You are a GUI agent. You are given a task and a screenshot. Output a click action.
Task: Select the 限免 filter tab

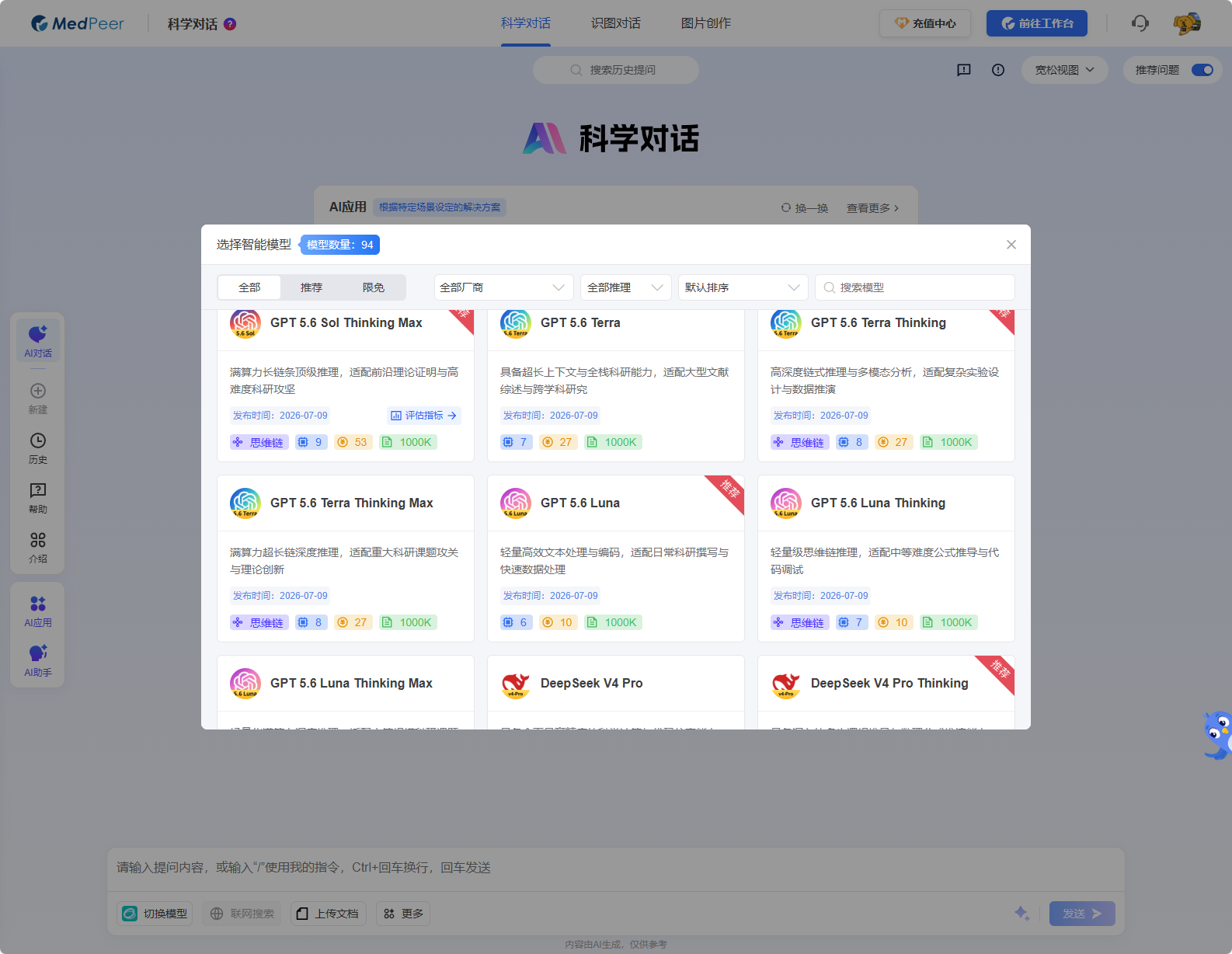[374, 287]
